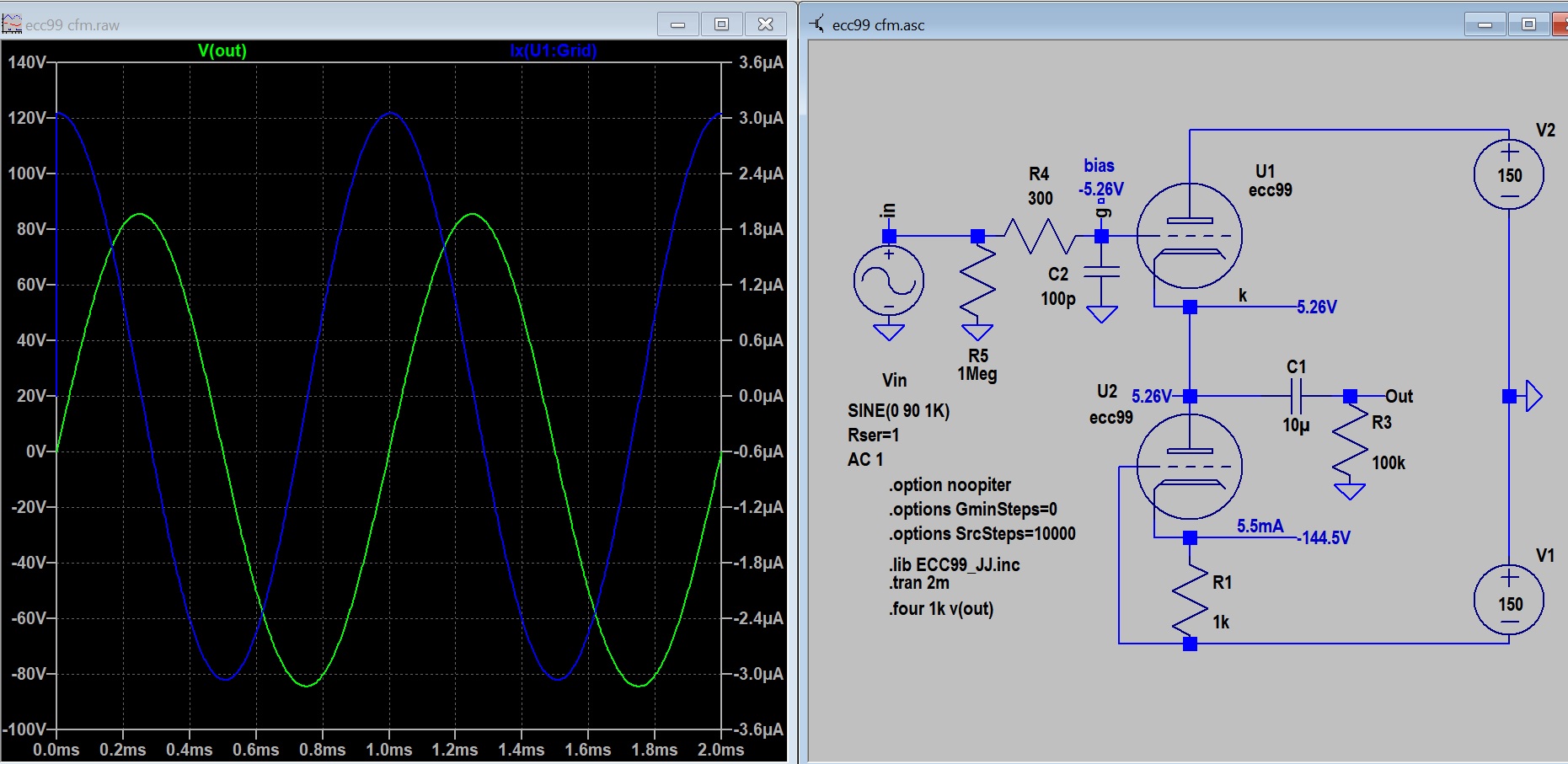1568x764 pixels.
Task: Minimize the ecc99 cfm.asc schematic window
Action: [1485, 24]
